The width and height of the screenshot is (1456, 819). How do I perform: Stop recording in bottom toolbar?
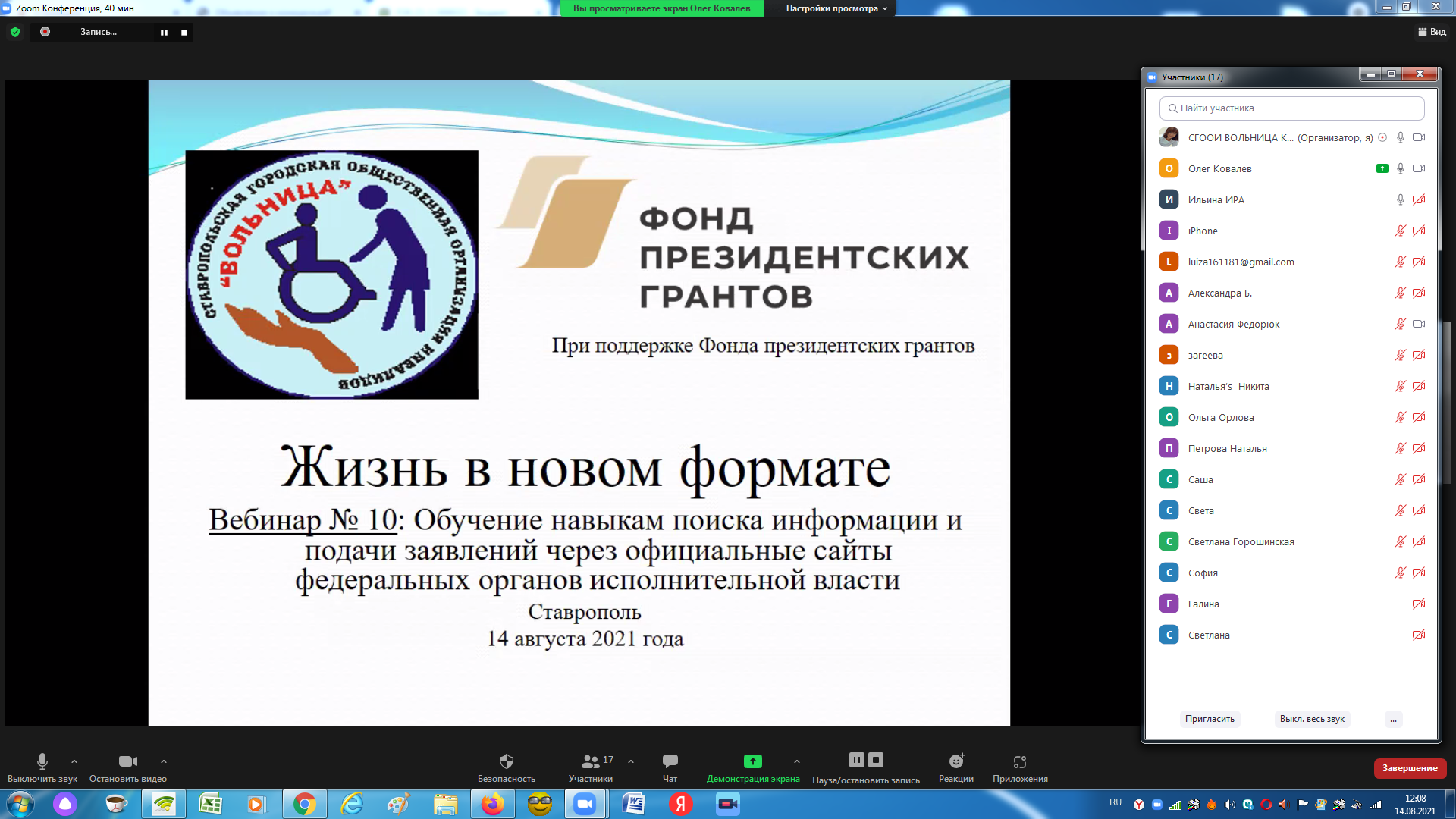tap(876, 759)
